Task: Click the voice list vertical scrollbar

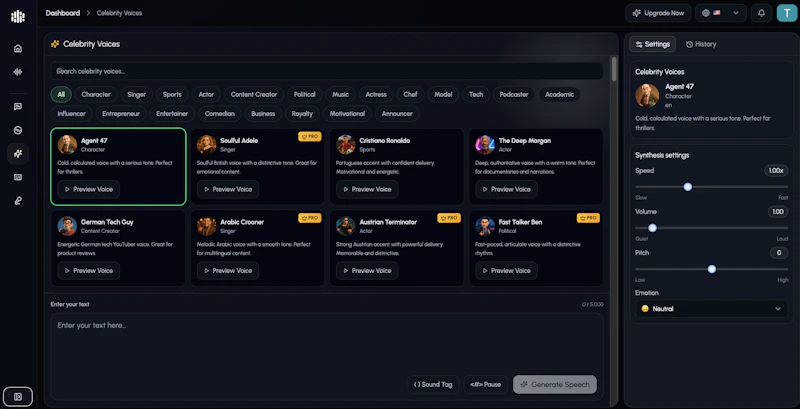Action: (x=614, y=69)
